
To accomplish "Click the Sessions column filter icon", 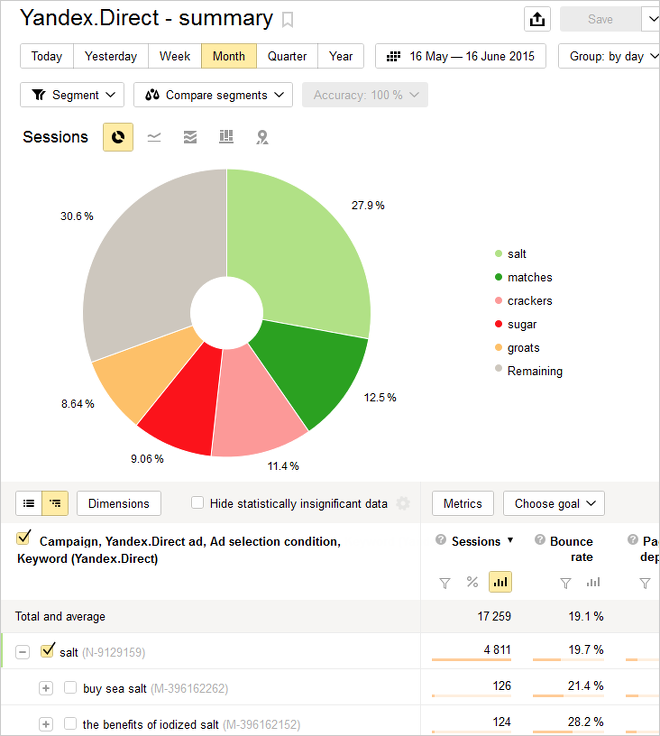I will click(x=445, y=582).
